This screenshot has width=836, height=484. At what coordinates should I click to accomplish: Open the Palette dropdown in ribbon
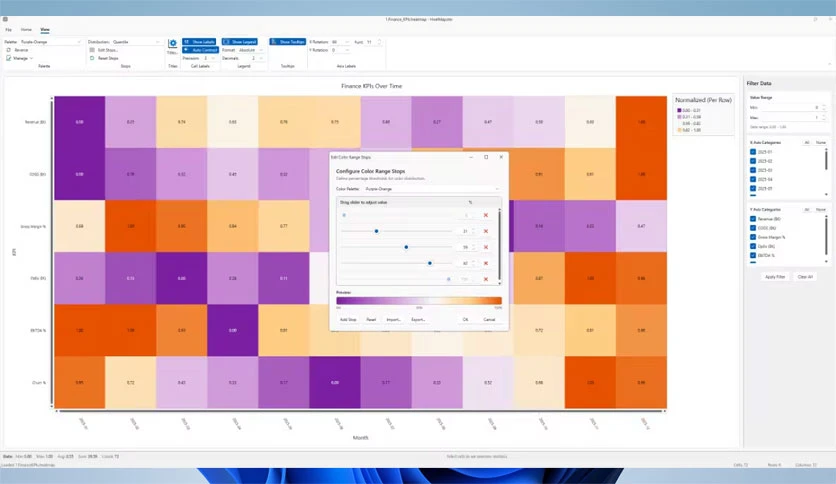51,42
